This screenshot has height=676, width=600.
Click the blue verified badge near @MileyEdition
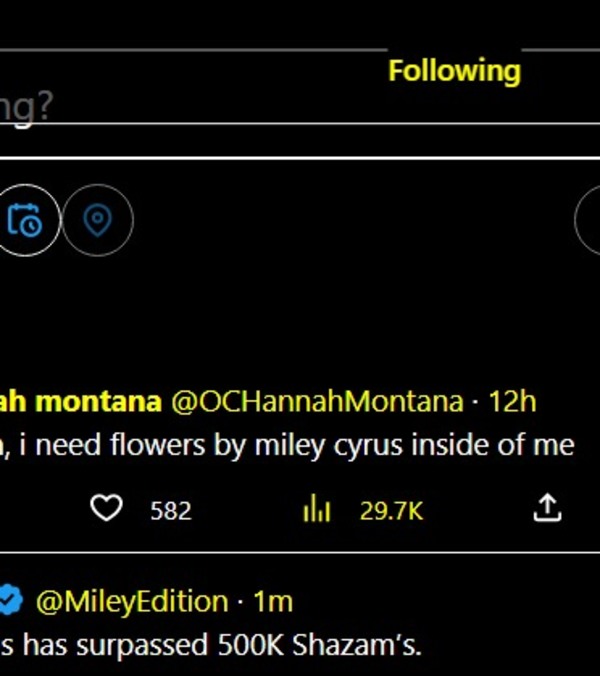click(10, 601)
